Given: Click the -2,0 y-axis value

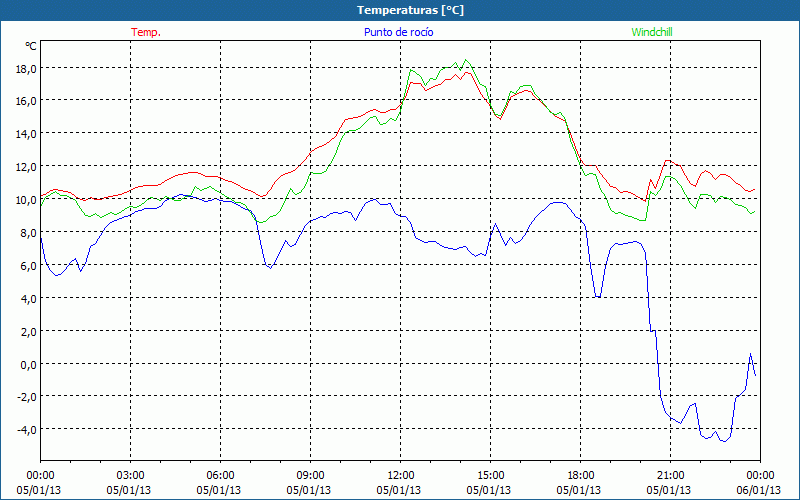Looking at the screenshot, I should click(27, 397).
